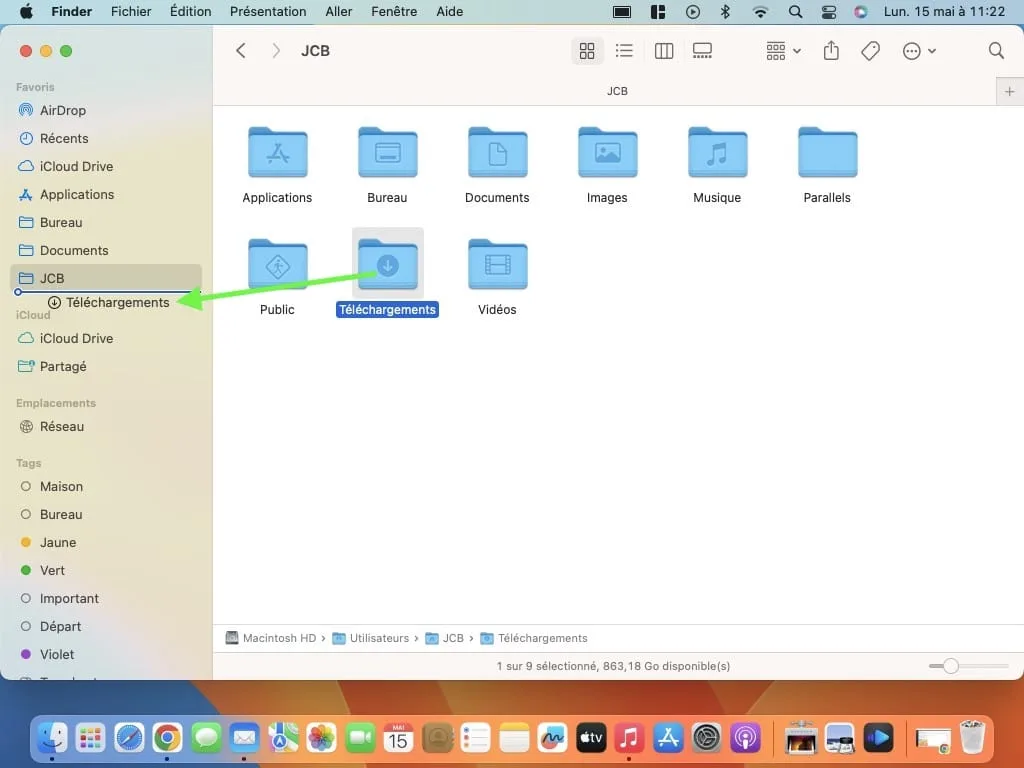The image size is (1024, 768).
Task: Open the Aide menu
Action: pyautogui.click(x=449, y=11)
